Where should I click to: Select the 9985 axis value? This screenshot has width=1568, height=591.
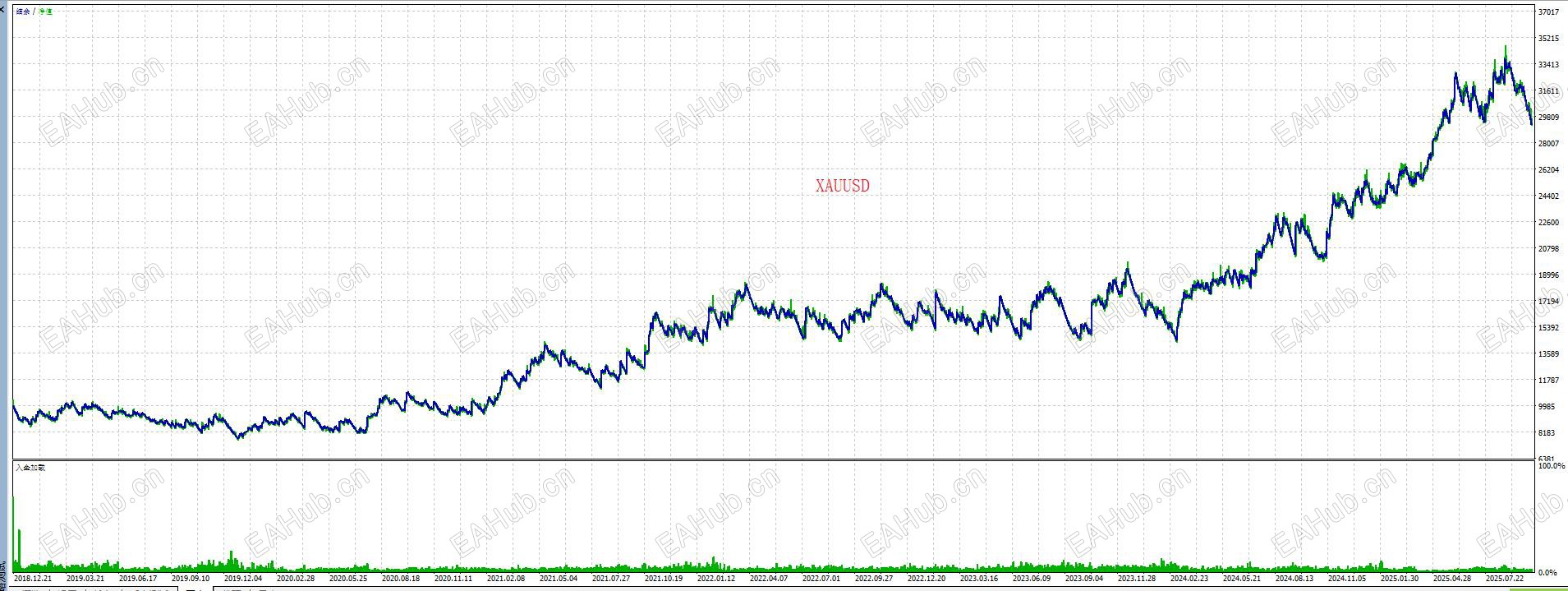[1547, 407]
